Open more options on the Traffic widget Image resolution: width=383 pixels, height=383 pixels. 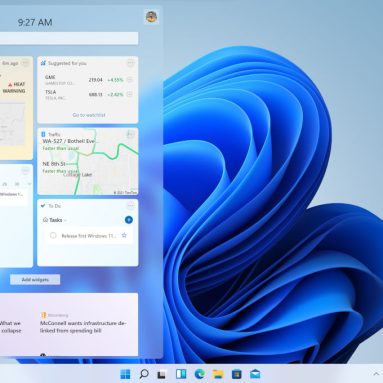tap(131, 134)
